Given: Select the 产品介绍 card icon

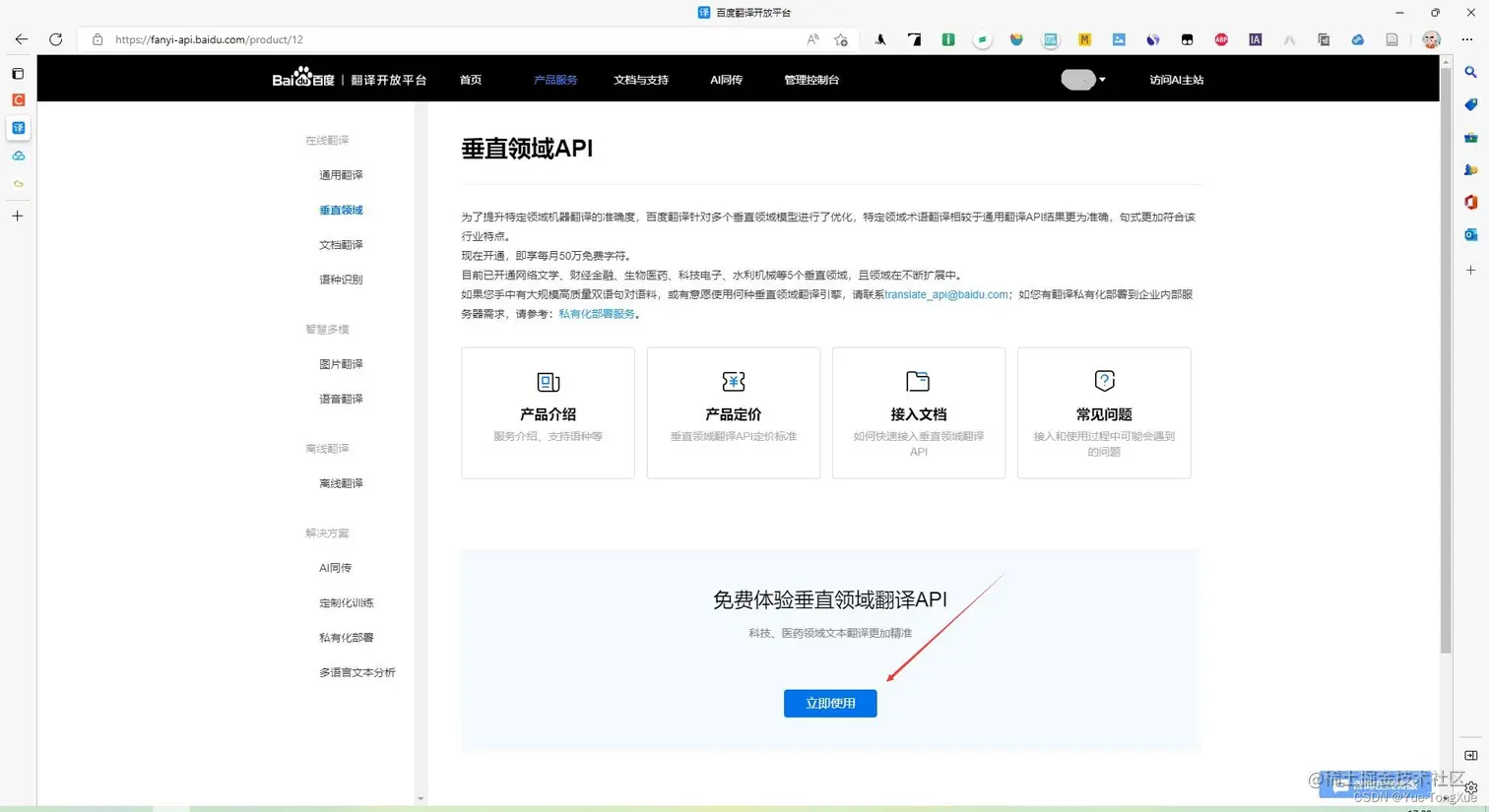Looking at the screenshot, I should pyautogui.click(x=548, y=381).
